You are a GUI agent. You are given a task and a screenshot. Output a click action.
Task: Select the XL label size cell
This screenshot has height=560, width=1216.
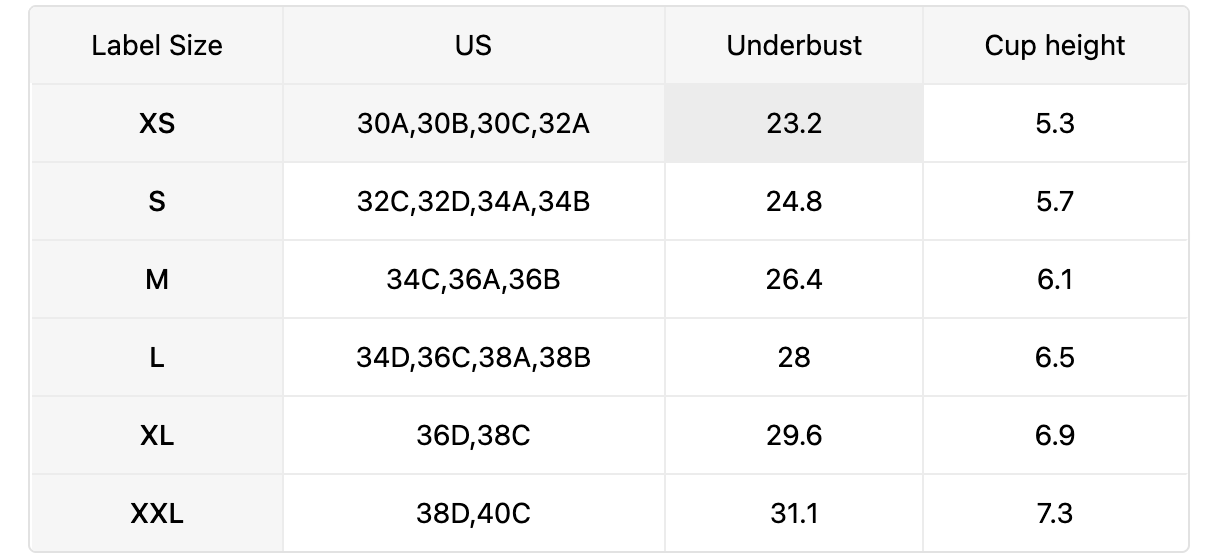point(157,436)
